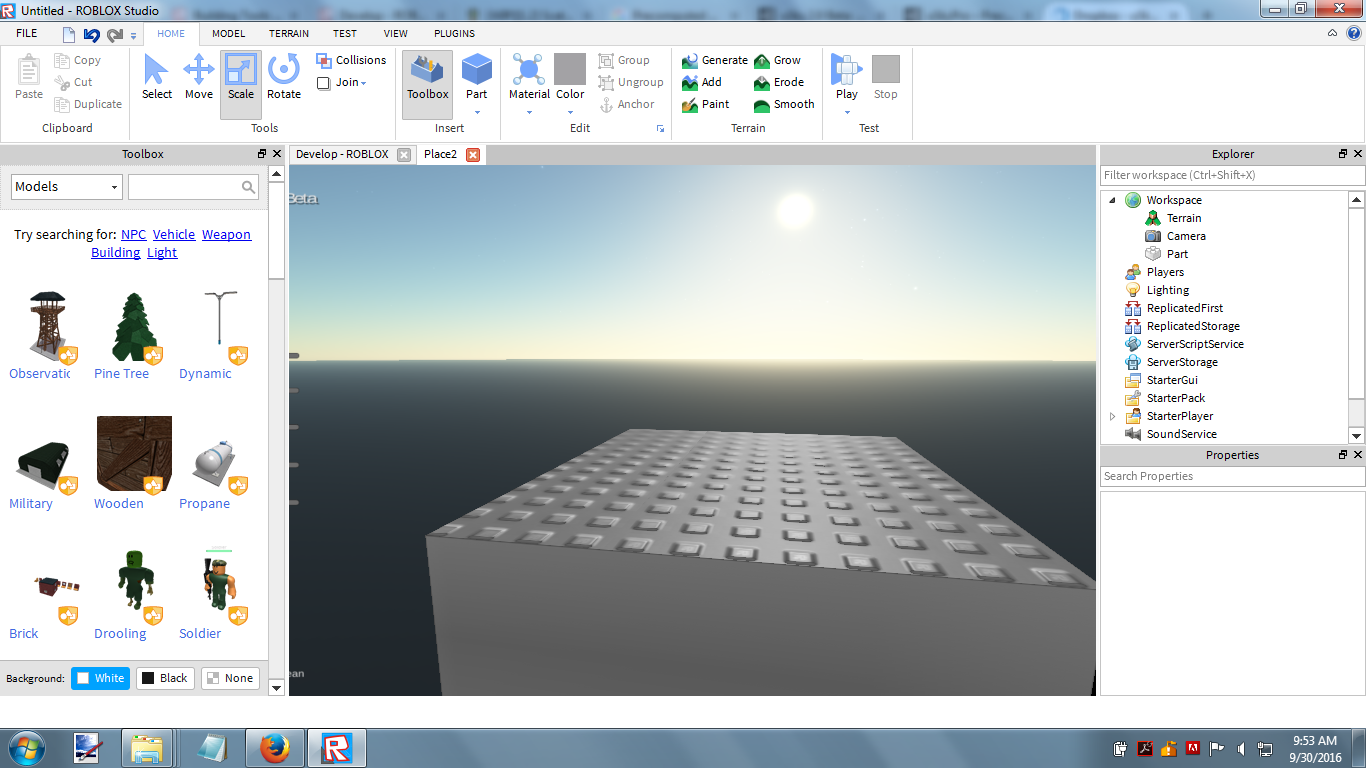The image size is (1366, 768).
Task: Set toolbox background to None
Action: (x=230, y=678)
